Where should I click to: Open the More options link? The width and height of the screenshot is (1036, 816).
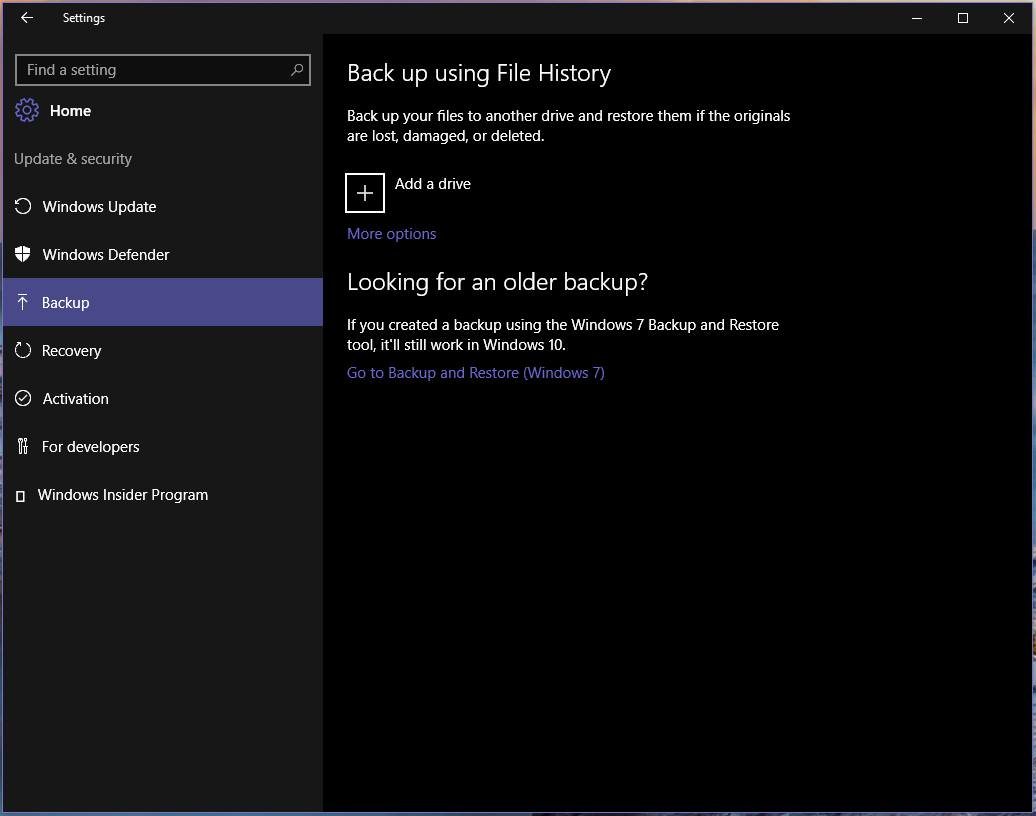(x=391, y=234)
